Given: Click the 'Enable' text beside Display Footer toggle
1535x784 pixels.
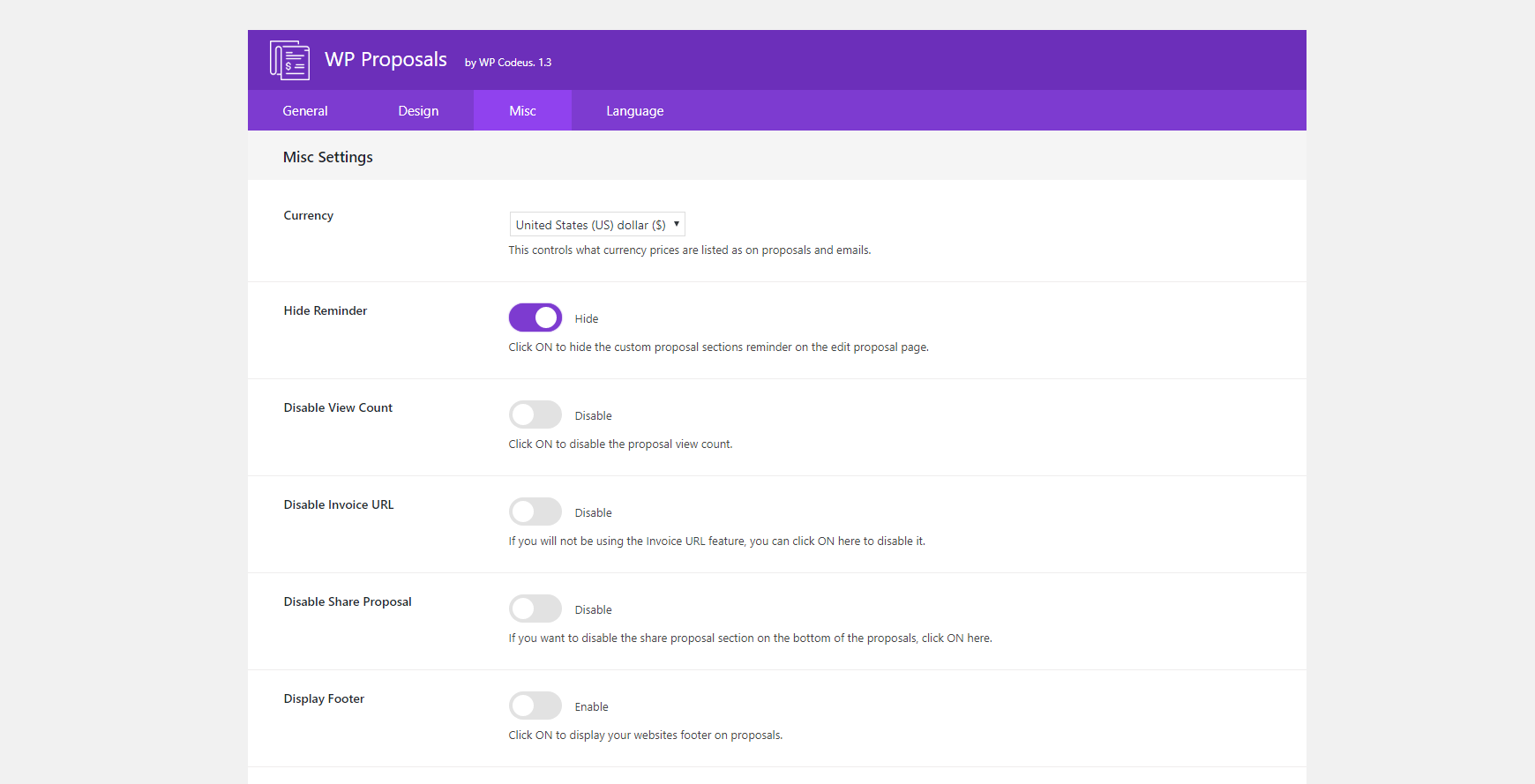Looking at the screenshot, I should [592, 706].
